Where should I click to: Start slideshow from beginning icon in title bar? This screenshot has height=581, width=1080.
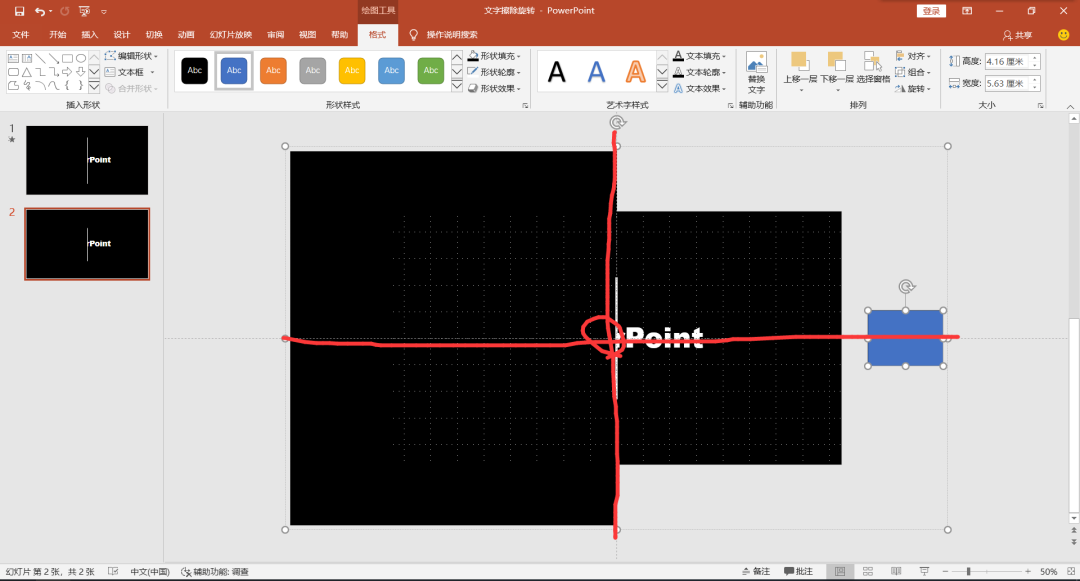[x=84, y=11]
